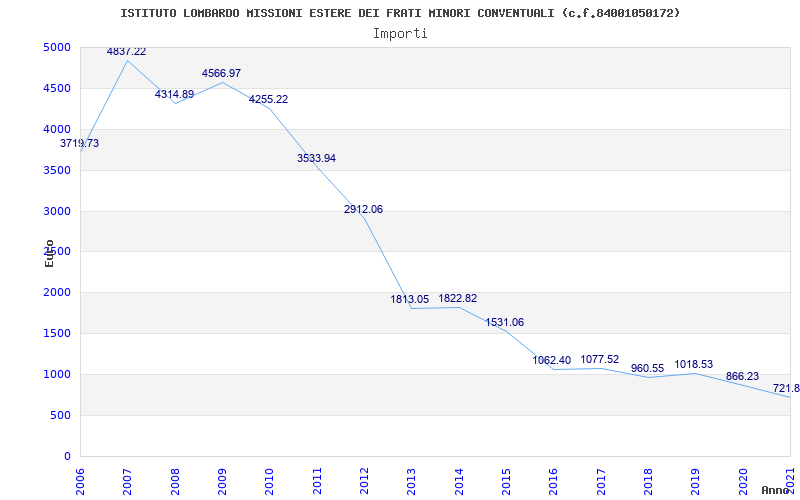Click the 1077.52 value label
800x500 pixels.
point(599,360)
